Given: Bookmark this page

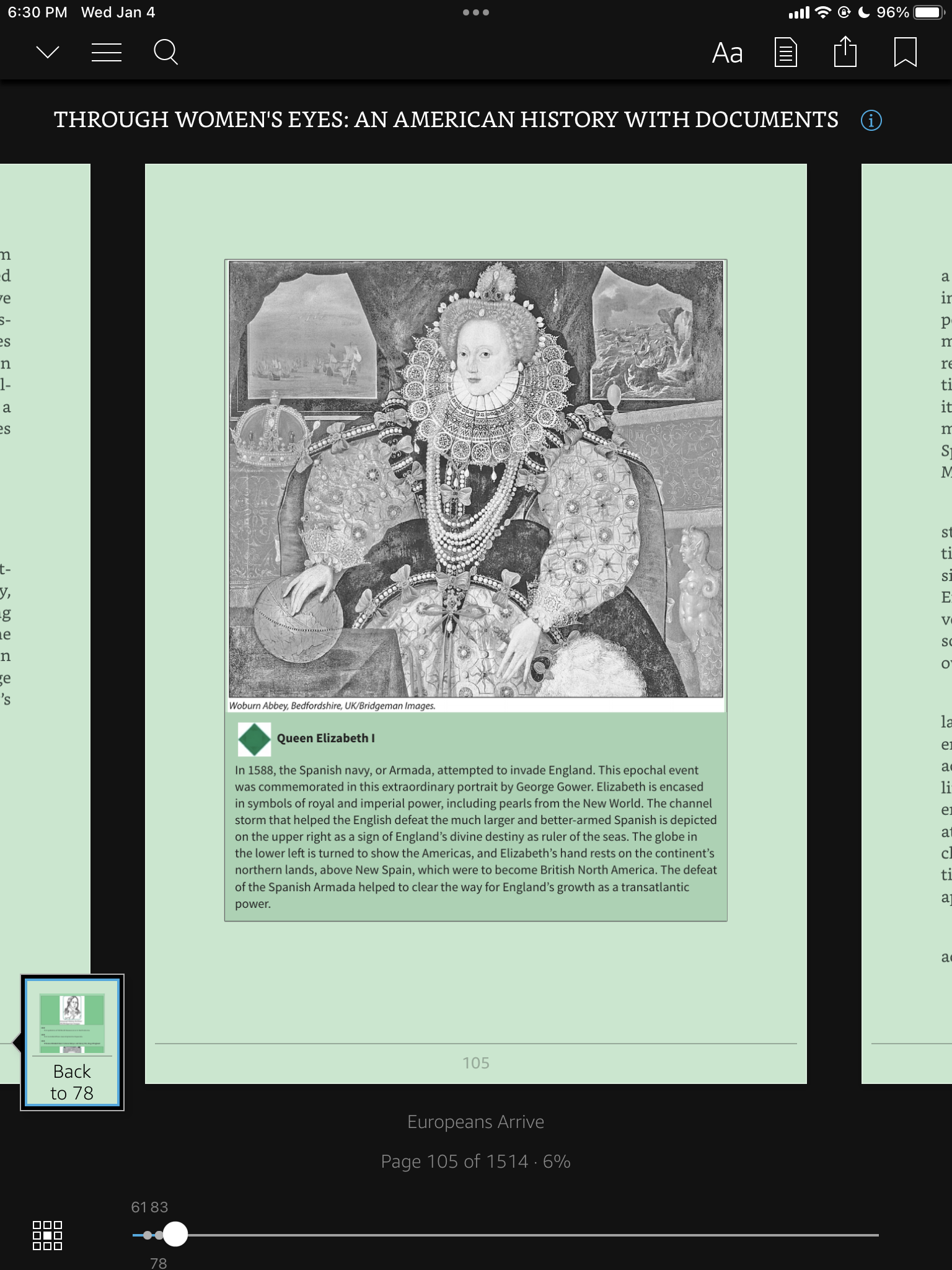Looking at the screenshot, I should tap(905, 53).
